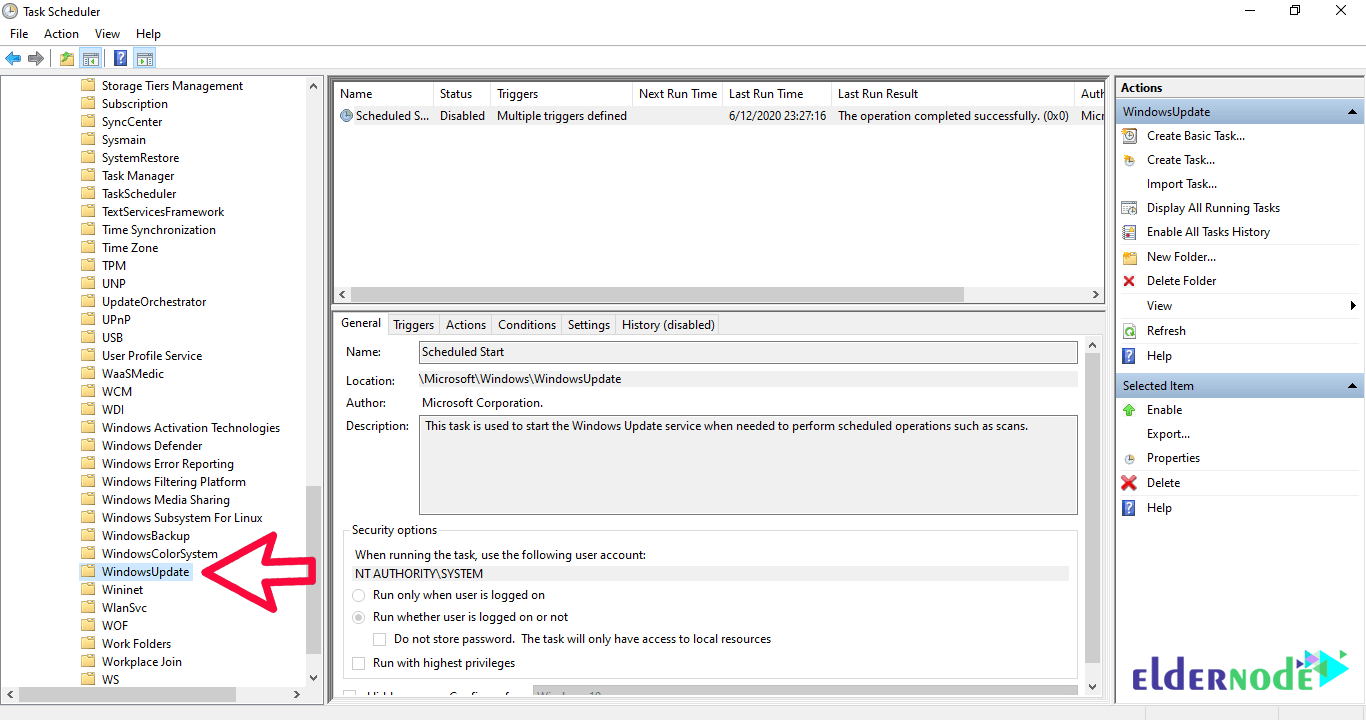1366x720 pixels.
Task: Sort by the Last Run Result column header
Action: [x=952, y=94]
